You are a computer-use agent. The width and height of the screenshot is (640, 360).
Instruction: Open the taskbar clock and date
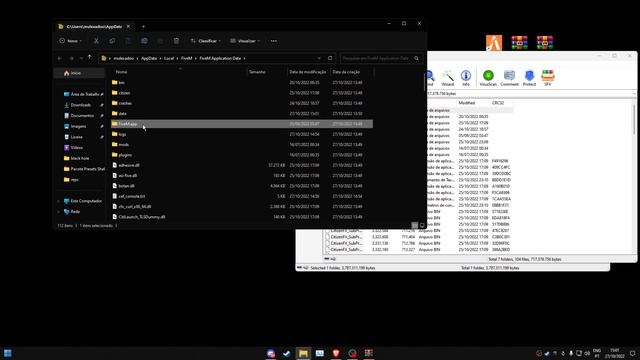pyautogui.click(x=614, y=353)
